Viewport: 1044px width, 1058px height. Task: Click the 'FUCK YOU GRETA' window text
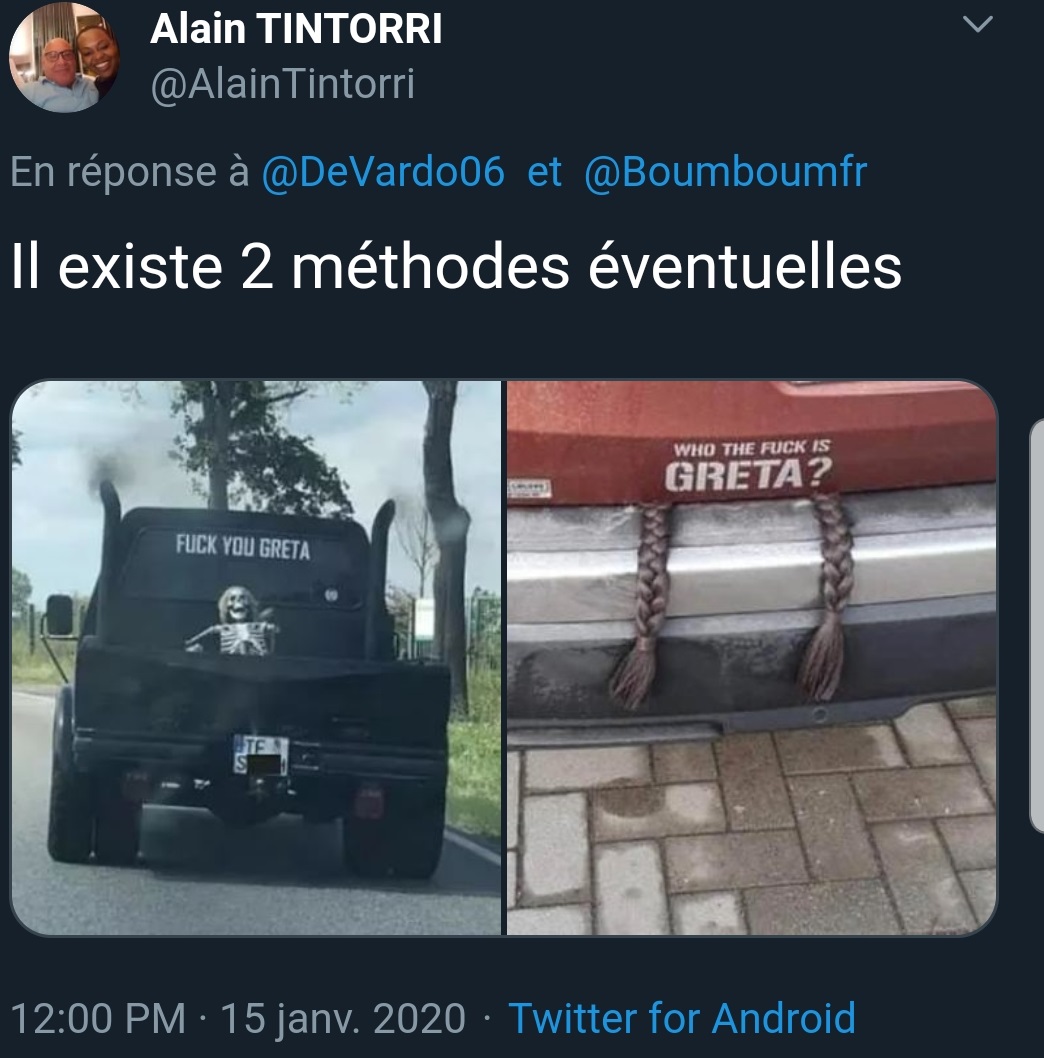(243, 547)
